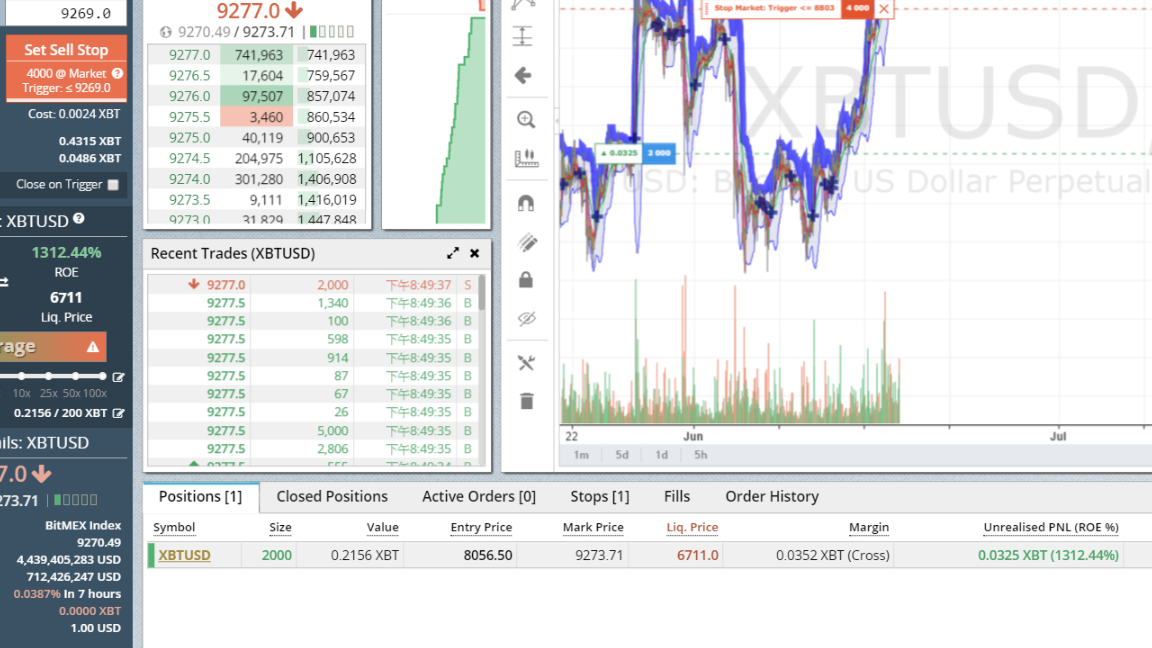The width and height of the screenshot is (1152, 648).
Task: Click the Stop Market trigger label on chart
Action: pos(774,9)
